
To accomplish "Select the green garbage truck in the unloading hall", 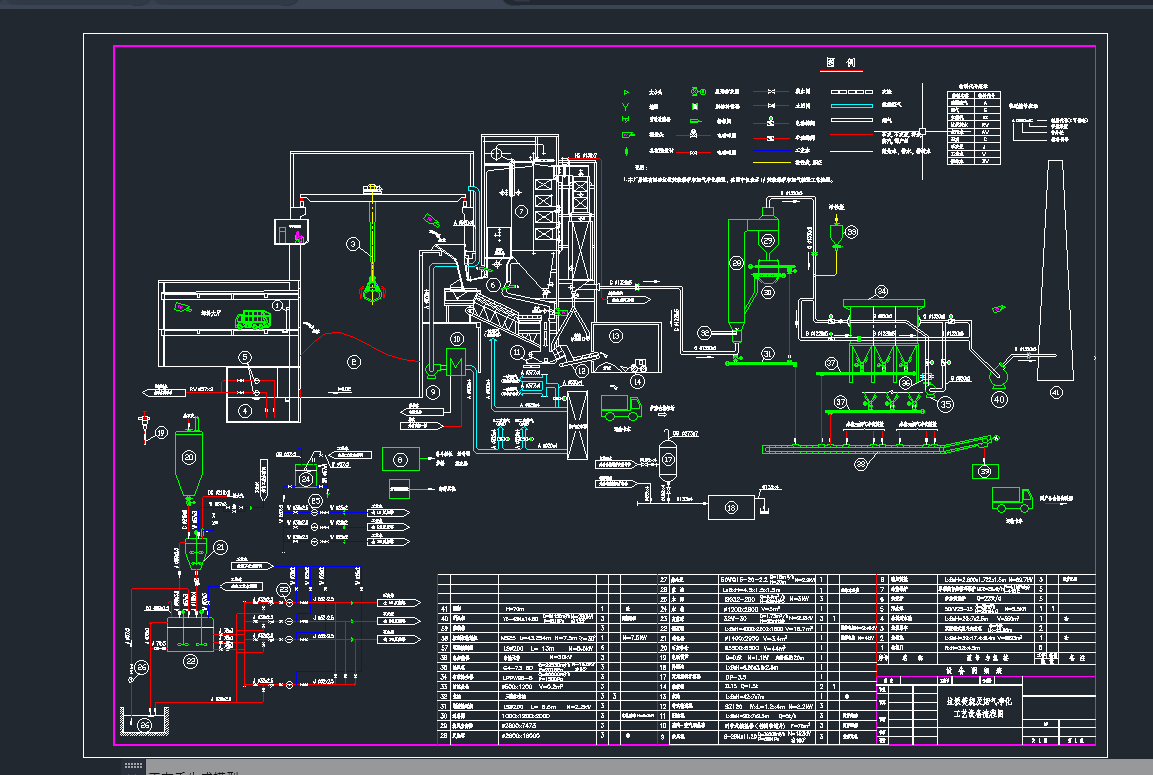I will point(253,320).
